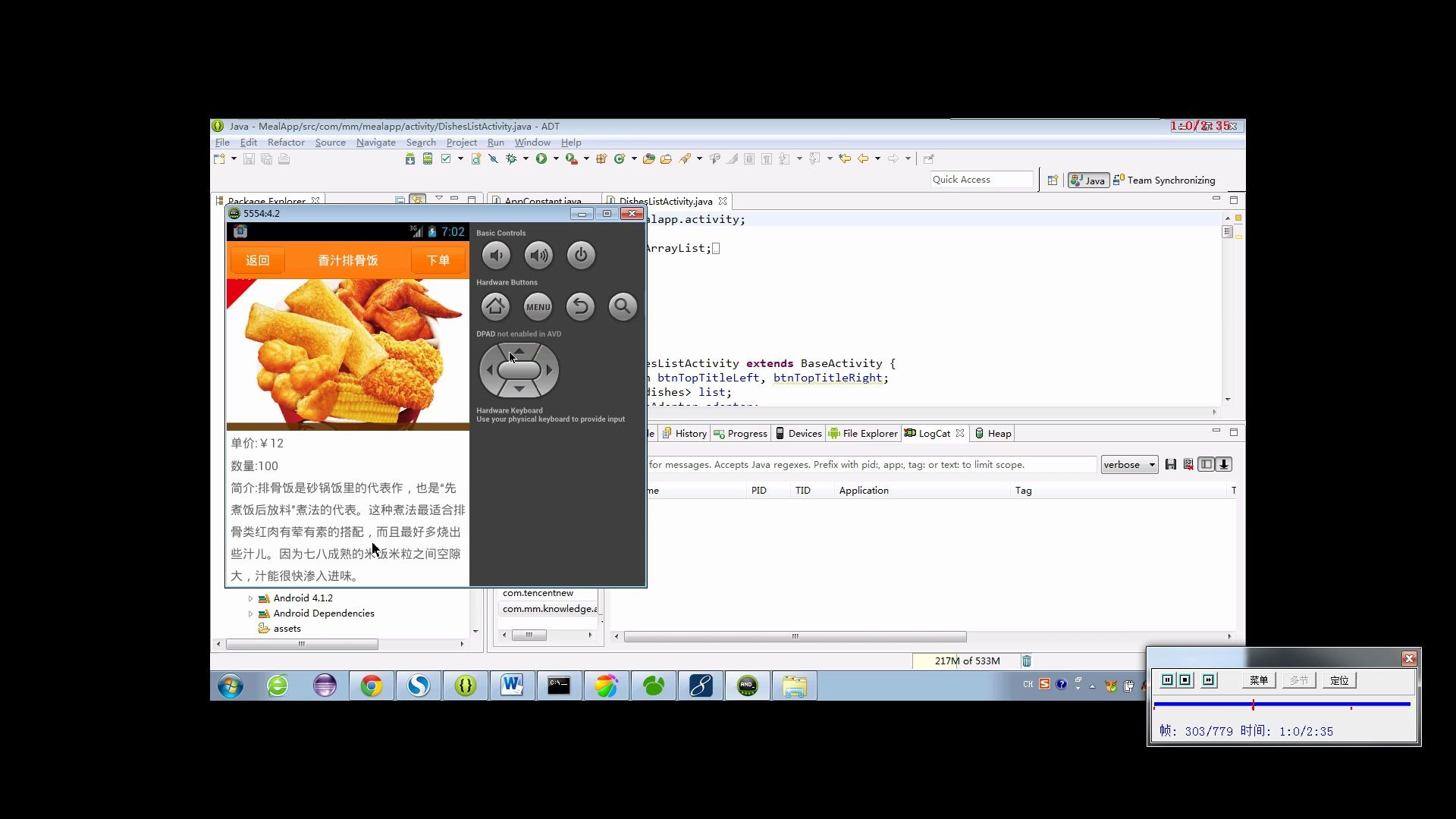This screenshot has width=1456, height=819.
Task: Open Package Explorer view menu triangle
Action: [438, 199]
